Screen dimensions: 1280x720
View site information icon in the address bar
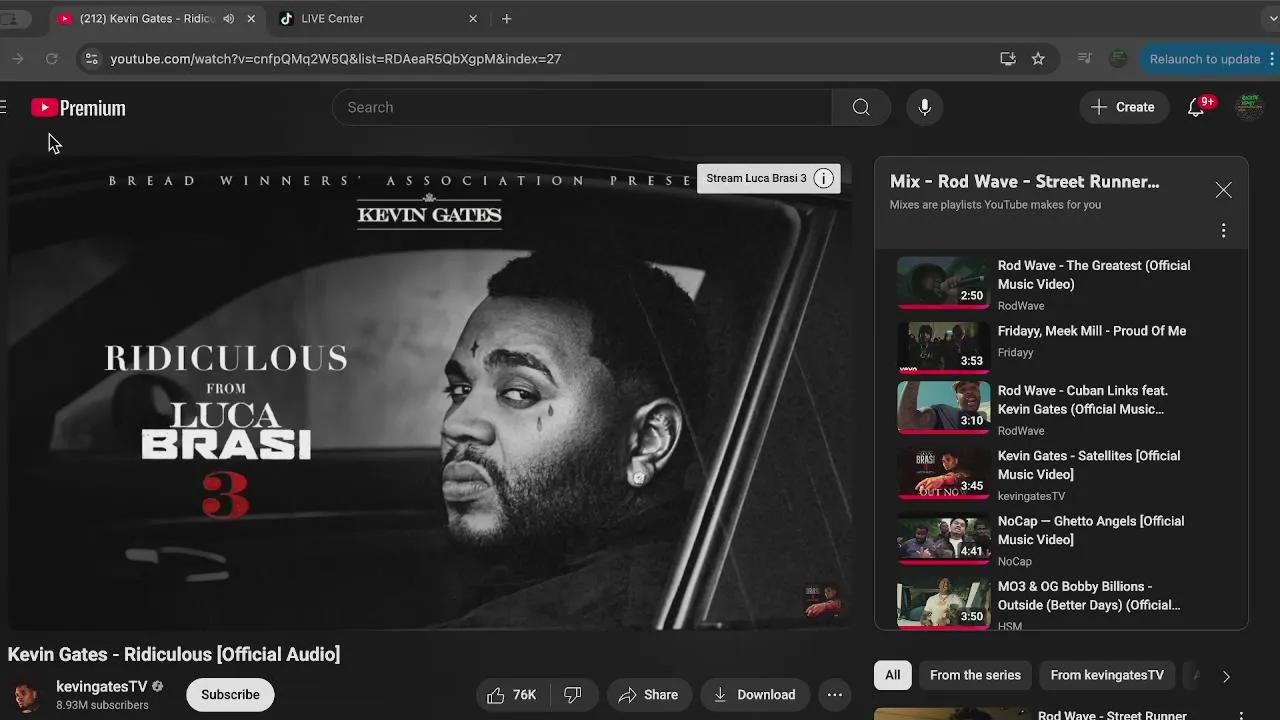[x=91, y=59]
